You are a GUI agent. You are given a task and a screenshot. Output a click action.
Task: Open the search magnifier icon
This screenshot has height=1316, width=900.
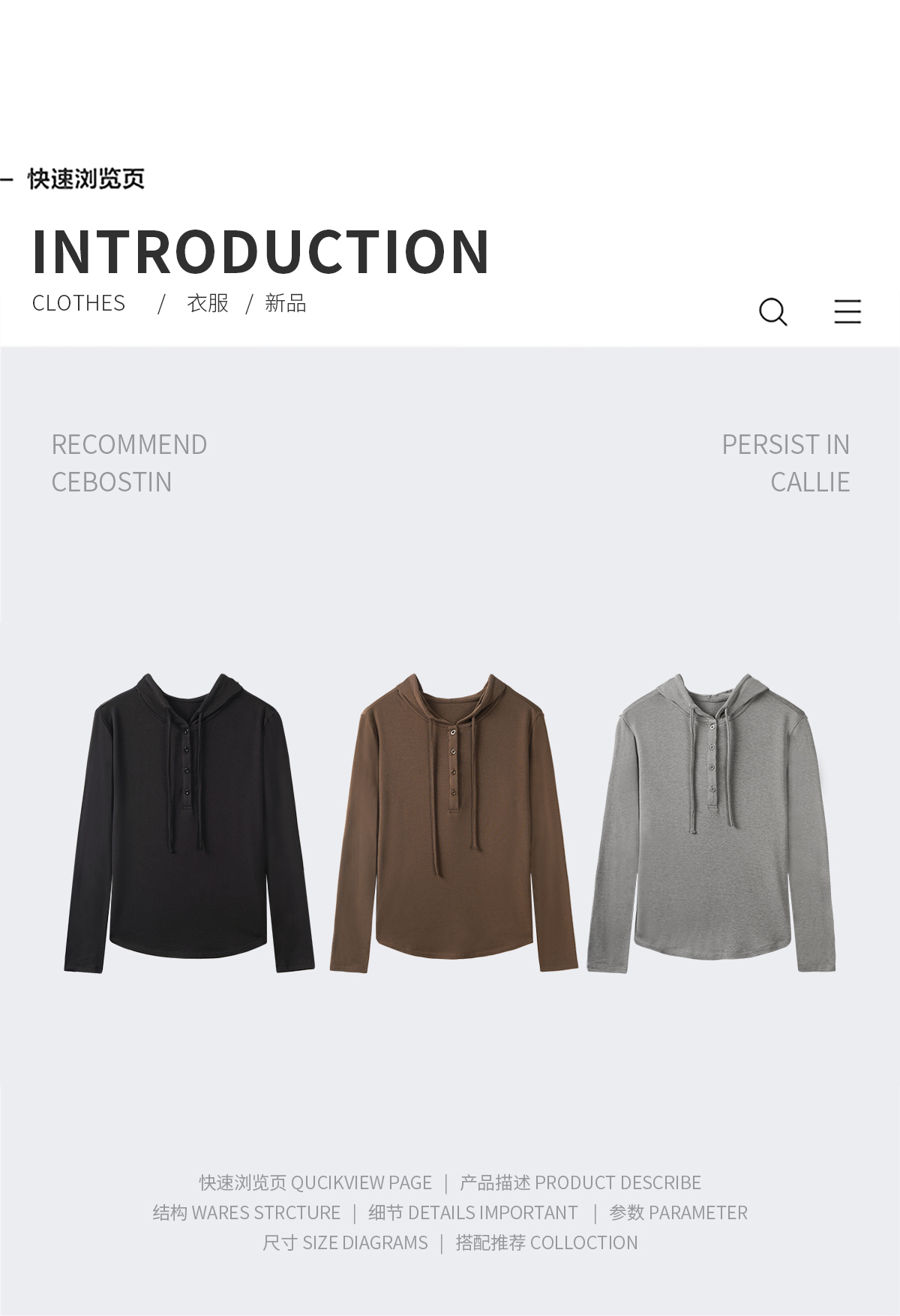coord(773,311)
